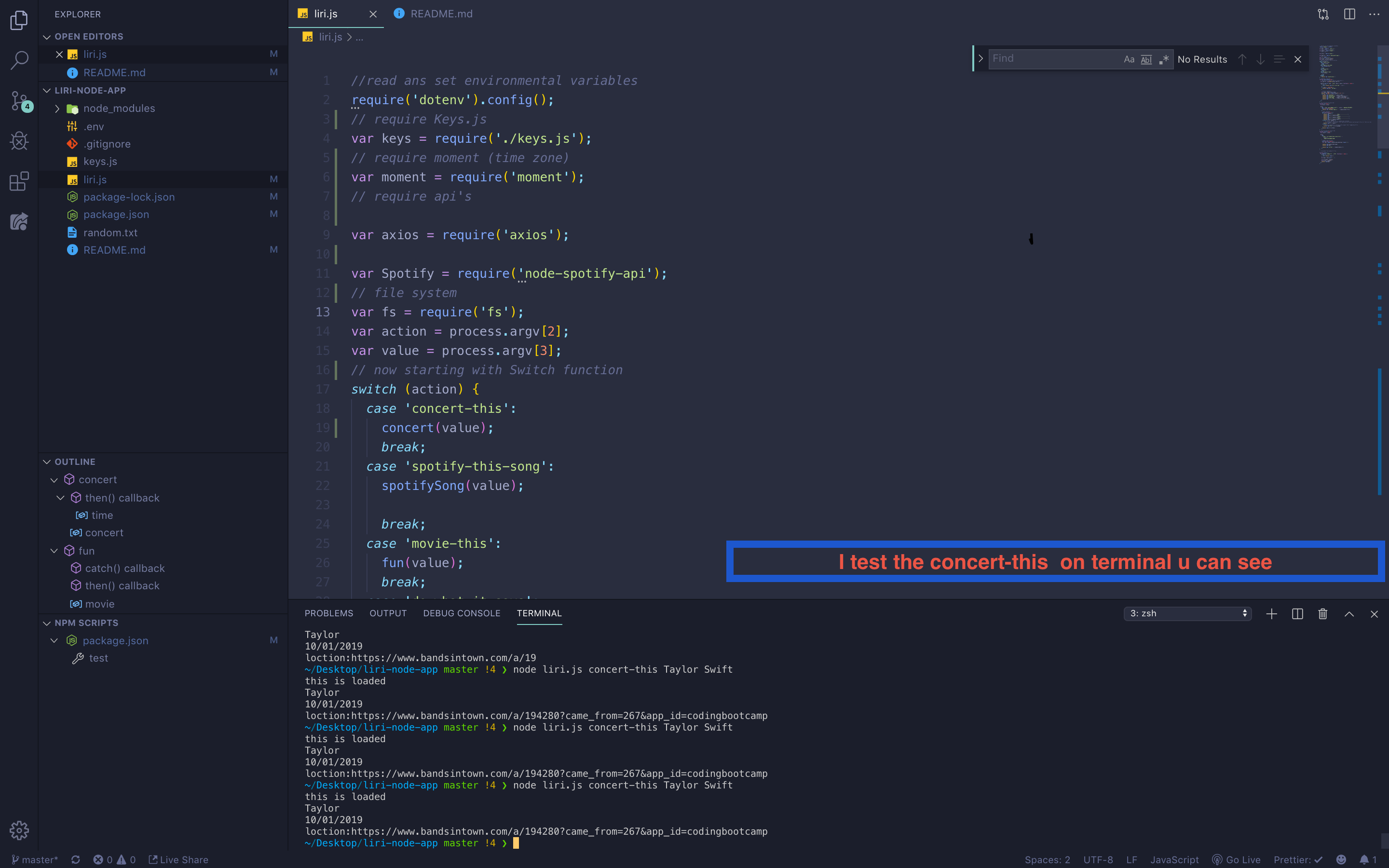Open the Search view in activity bar
This screenshot has width=1389, height=868.
(19, 60)
